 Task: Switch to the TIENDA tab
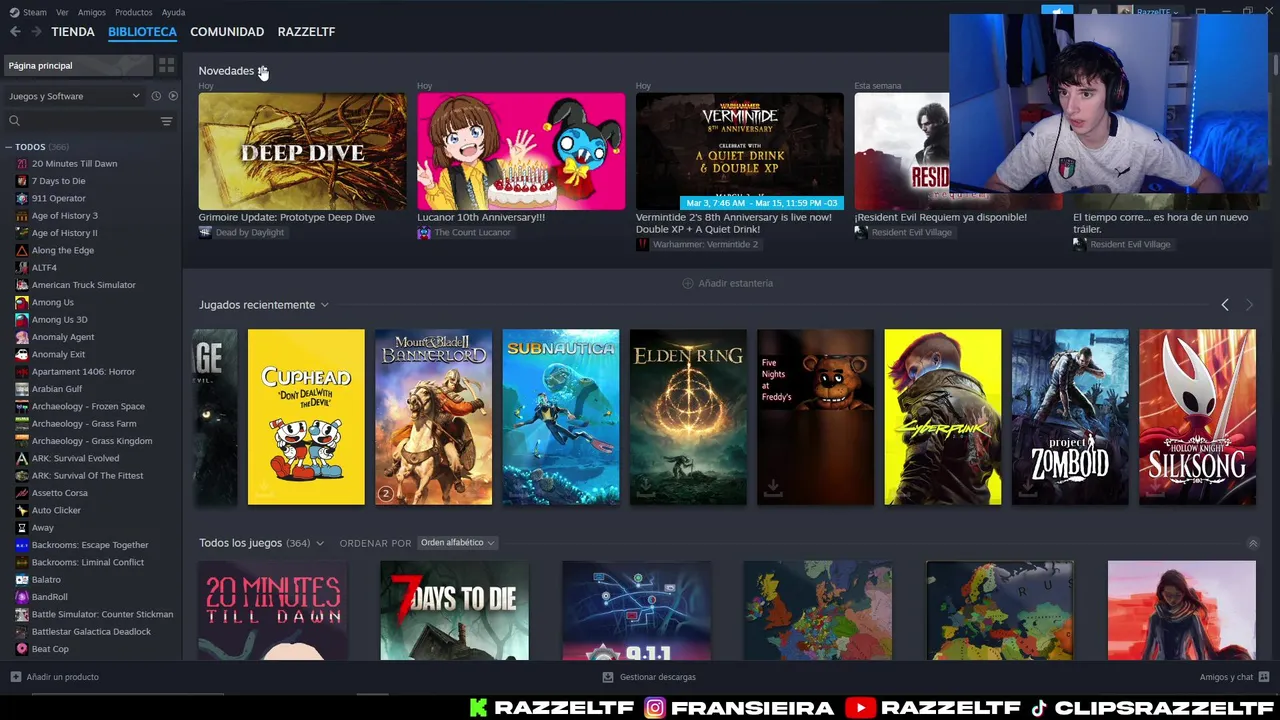73,32
